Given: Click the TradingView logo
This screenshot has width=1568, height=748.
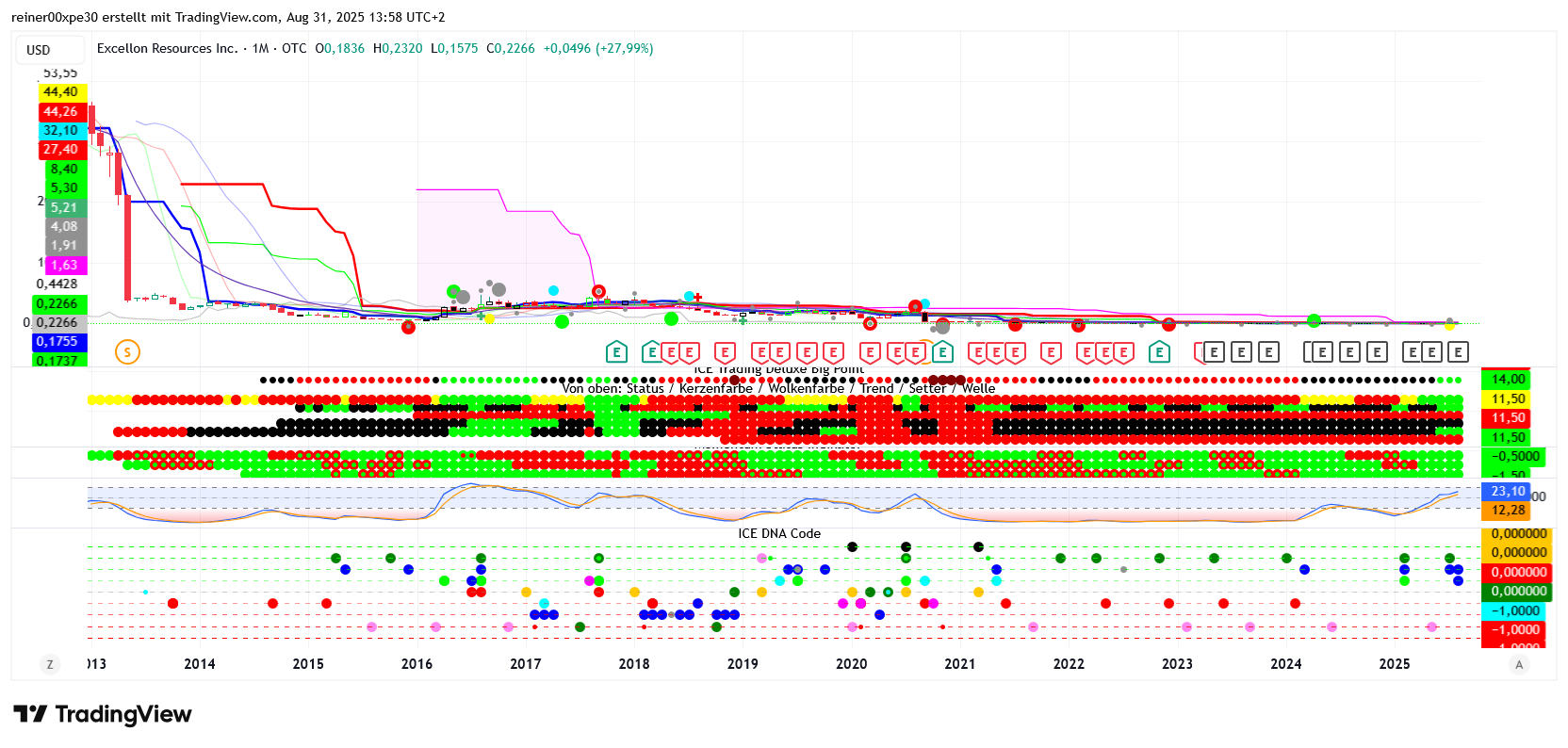Looking at the screenshot, I should click(x=103, y=714).
